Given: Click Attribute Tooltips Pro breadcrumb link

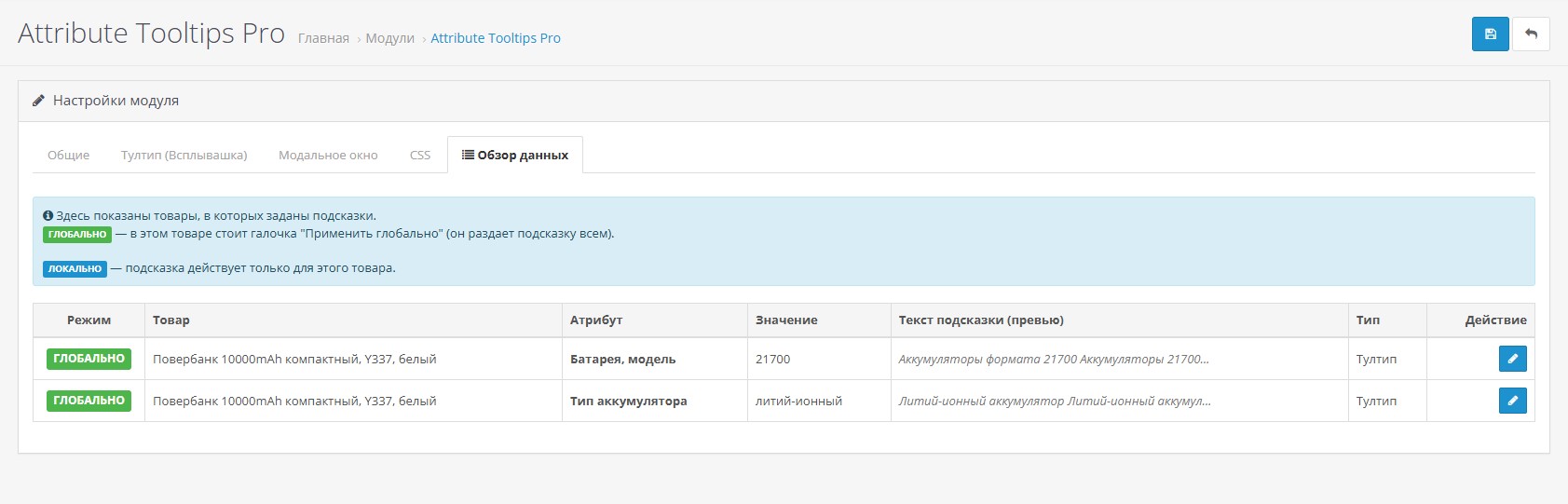Looking at the screenshot, I should click(496, 38).
